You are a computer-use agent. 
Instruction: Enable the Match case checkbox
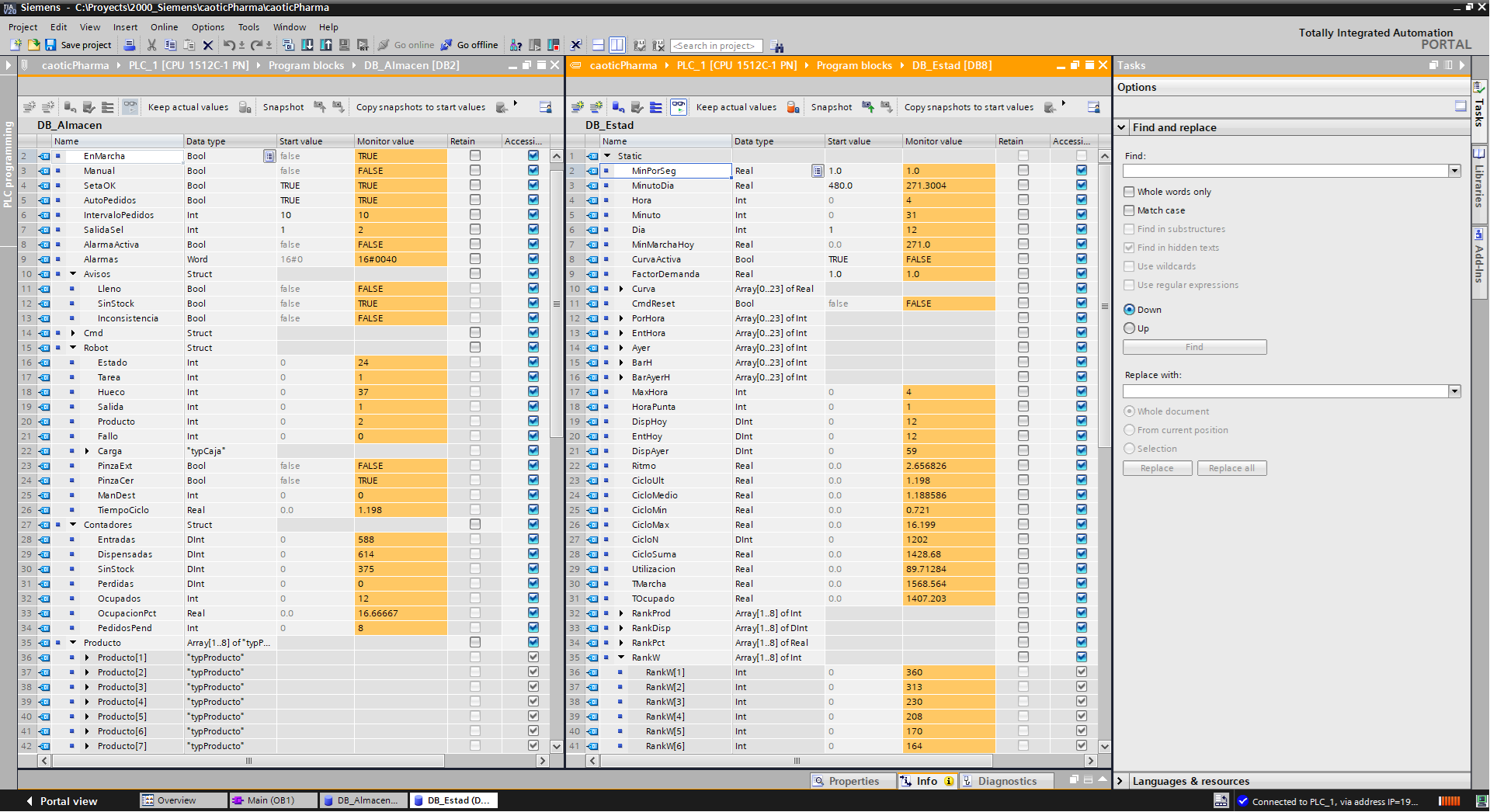[x=1129, y=210]
